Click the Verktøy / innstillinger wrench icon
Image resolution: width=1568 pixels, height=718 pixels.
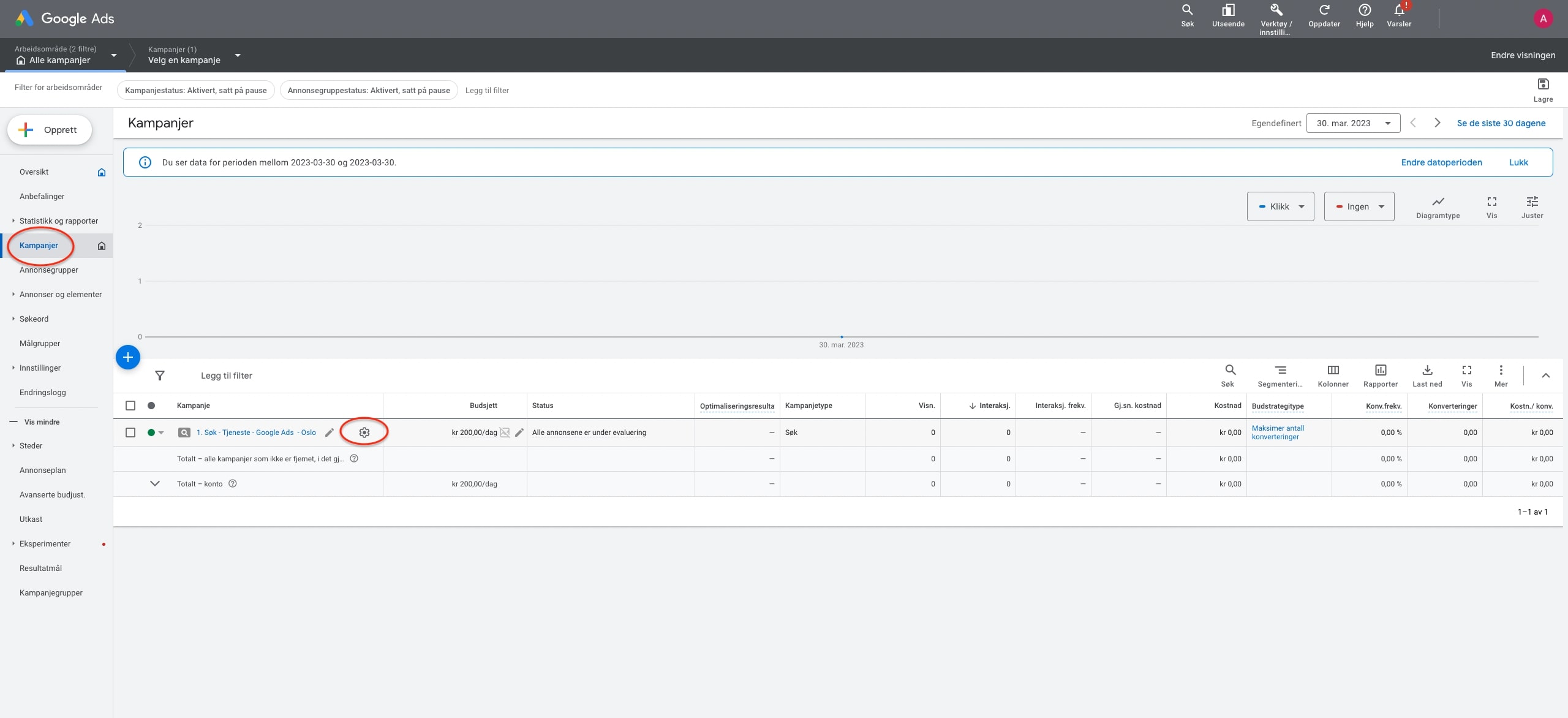pyautogui.click(x=1276, y=10)
